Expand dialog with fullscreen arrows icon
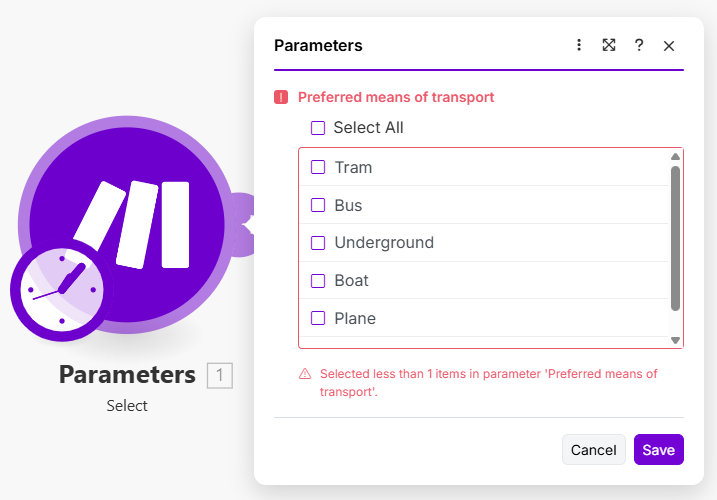717x500 pixels. pos(608,45)
